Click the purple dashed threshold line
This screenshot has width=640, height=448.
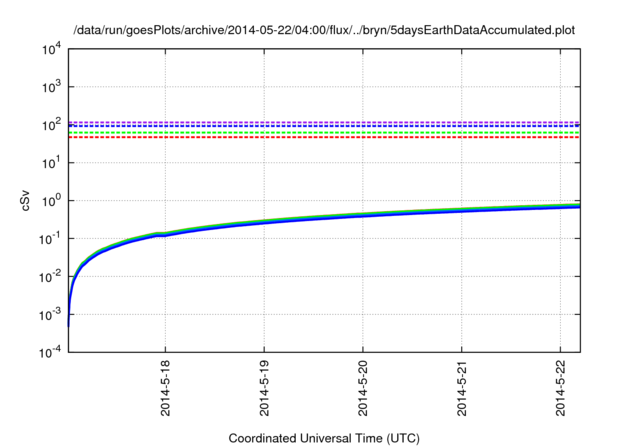click(324, 122)
